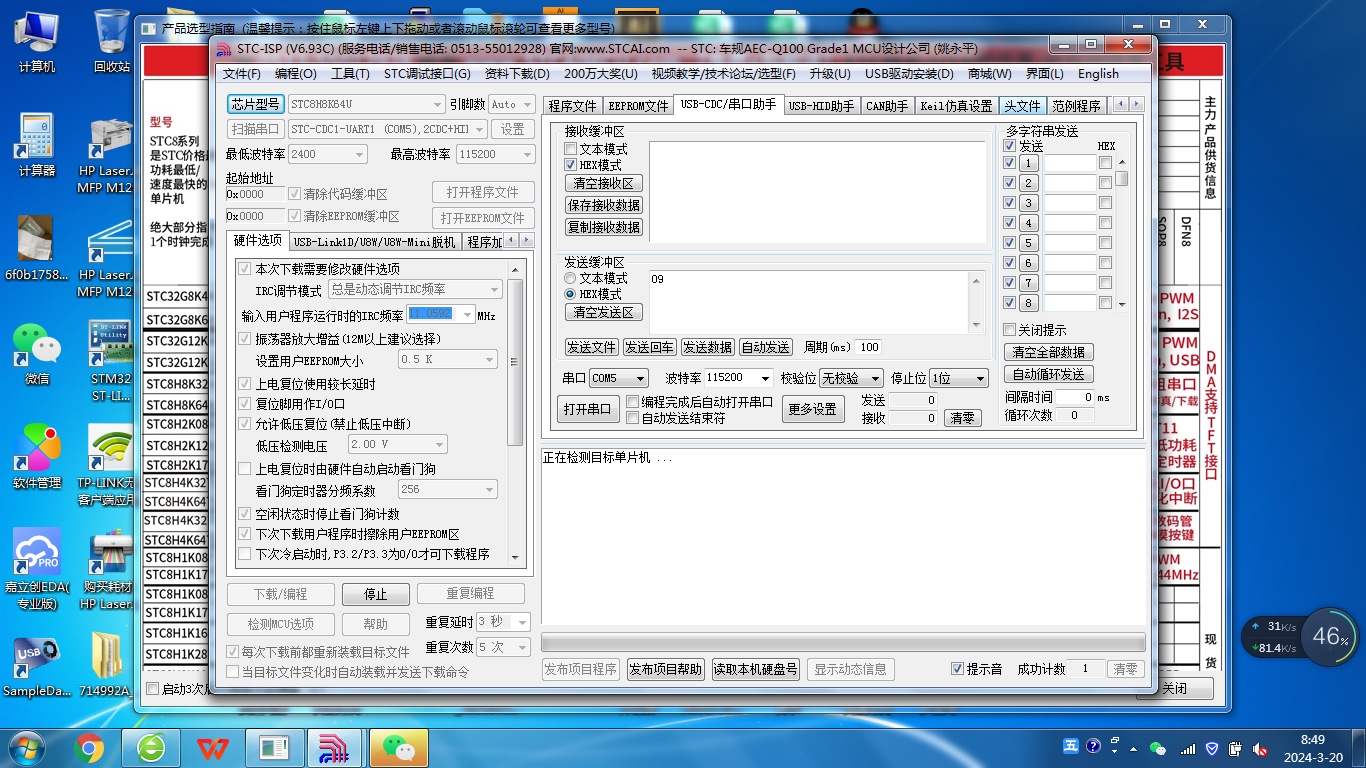Click the 打开串口 button

tap(587, 409)
